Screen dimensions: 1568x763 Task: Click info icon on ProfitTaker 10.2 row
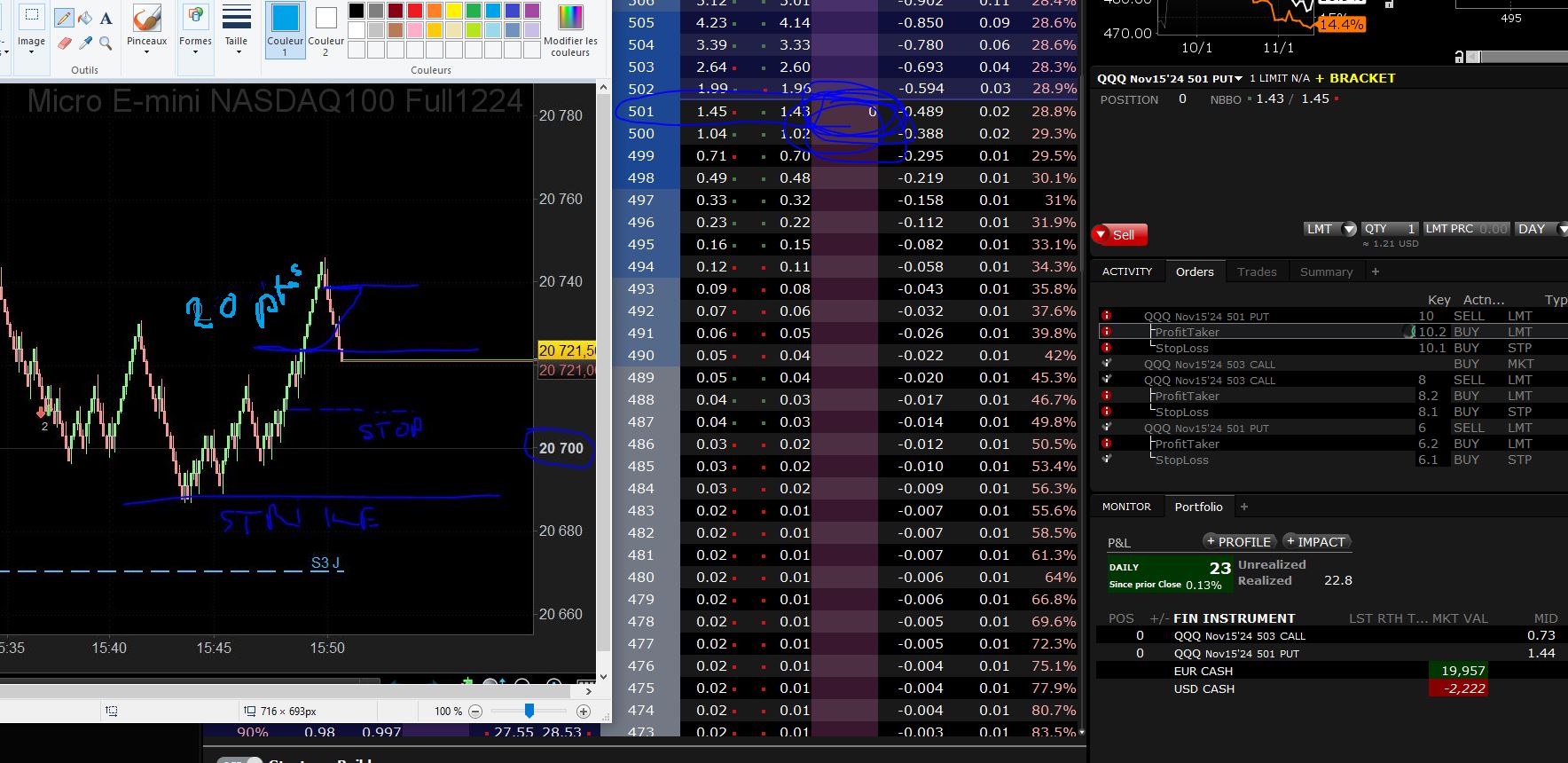pyautogui.click(x=1106, y=332)
